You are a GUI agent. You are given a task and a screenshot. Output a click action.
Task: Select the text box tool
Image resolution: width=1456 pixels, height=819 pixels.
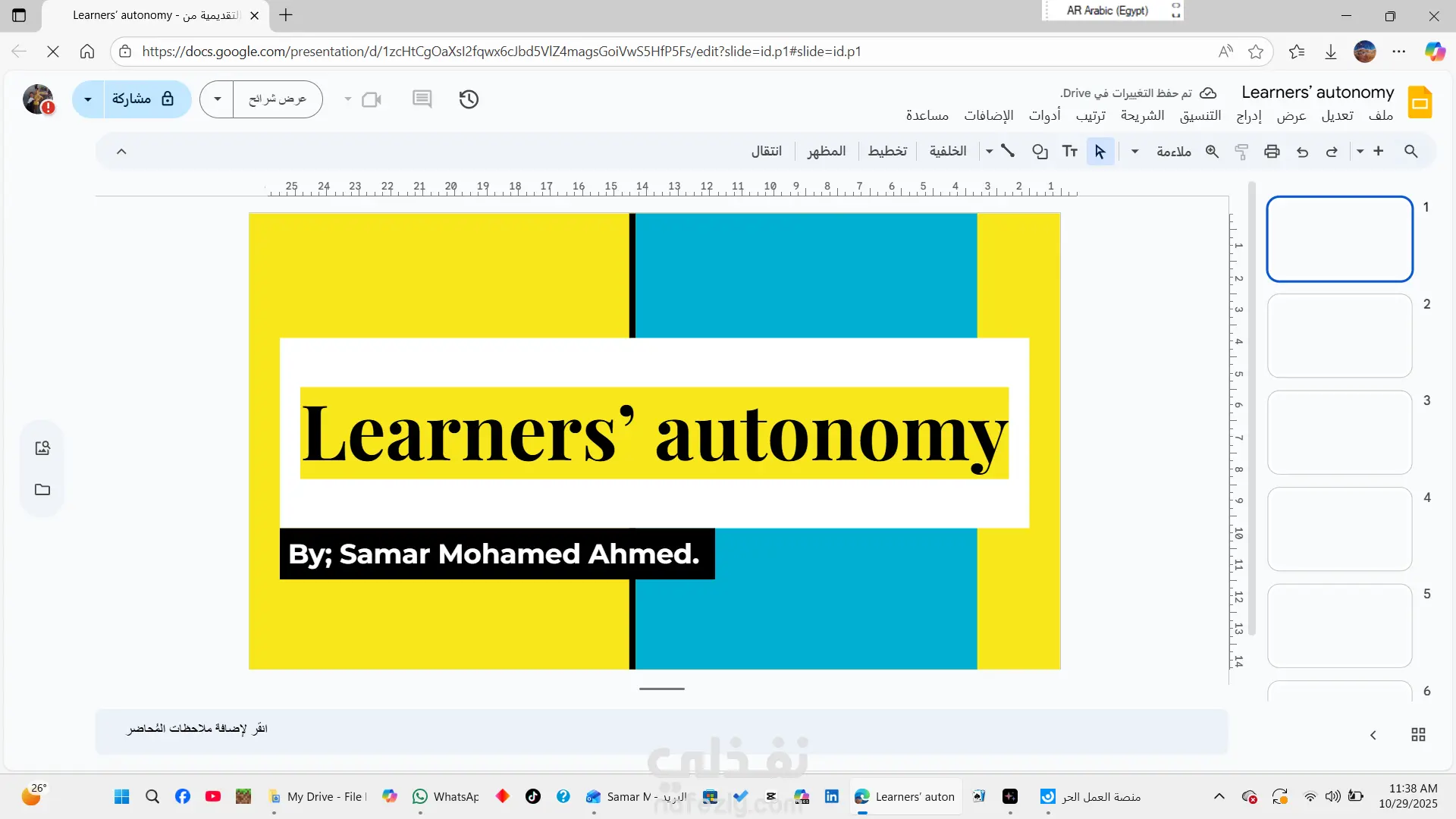(x=1069, y=152)
